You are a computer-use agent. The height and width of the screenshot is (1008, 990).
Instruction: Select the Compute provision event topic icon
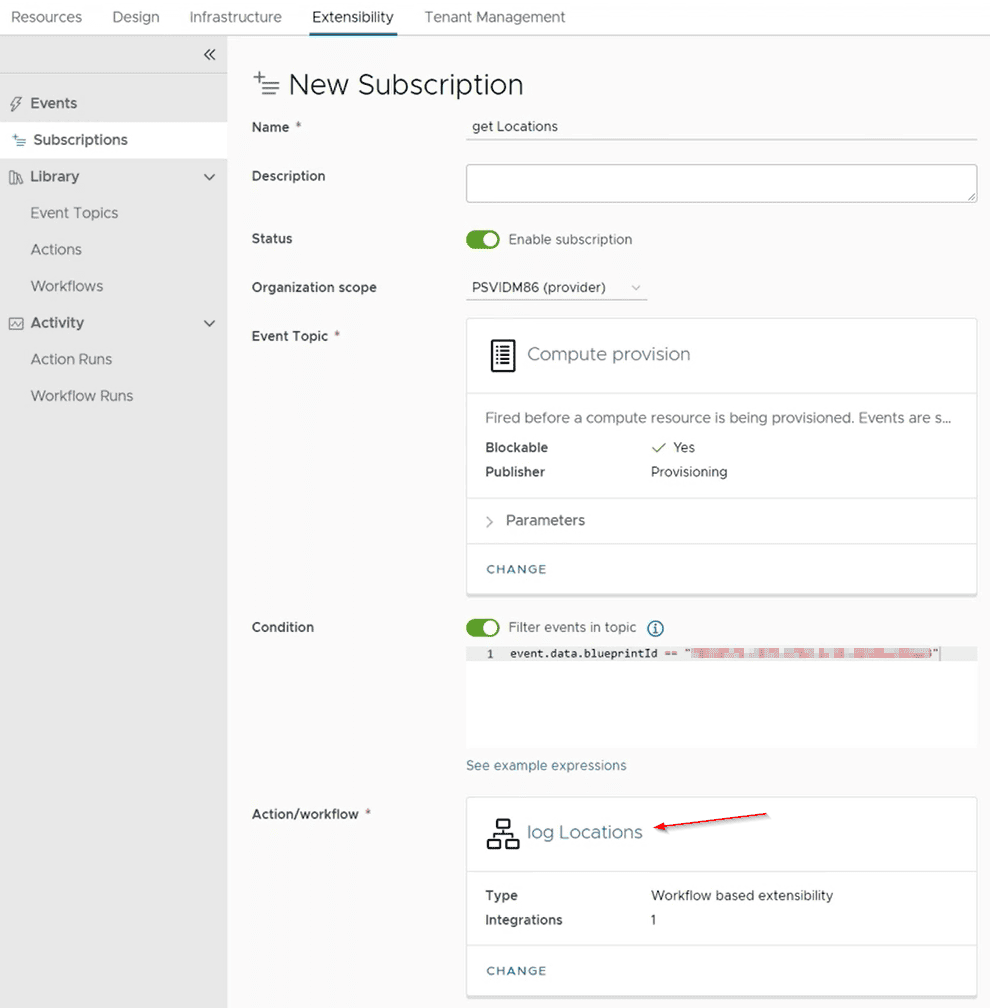[502, 355]
